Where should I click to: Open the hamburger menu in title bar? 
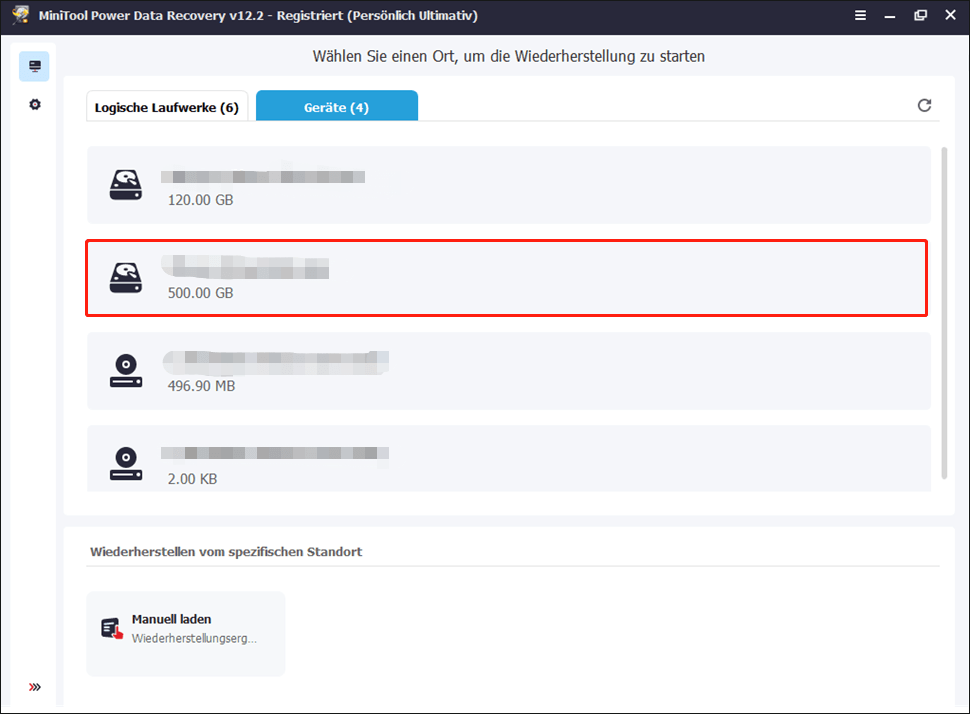point(860,16)
